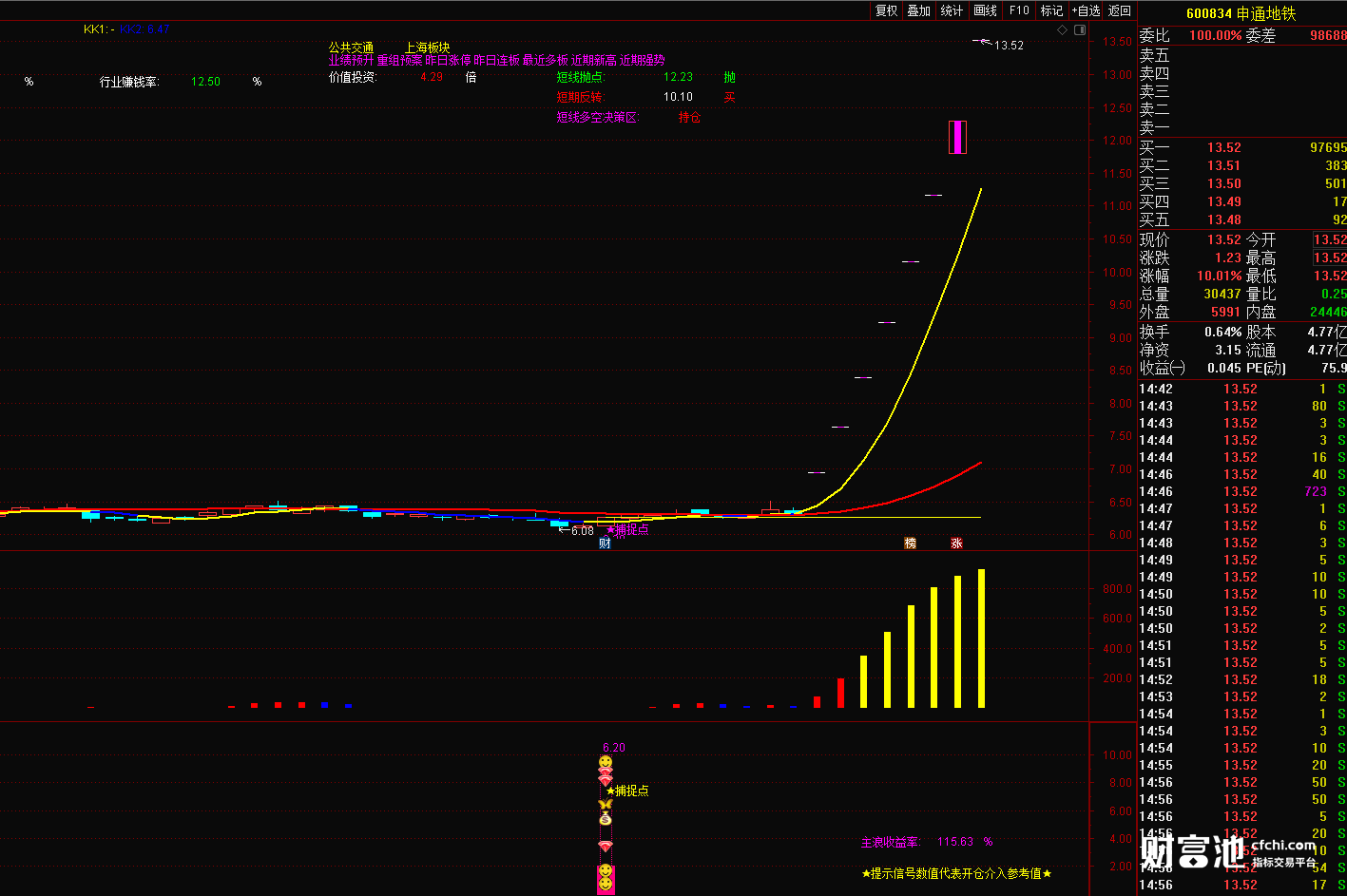Select the 画线 drawing tool
1347x896 pixels.
986,10
